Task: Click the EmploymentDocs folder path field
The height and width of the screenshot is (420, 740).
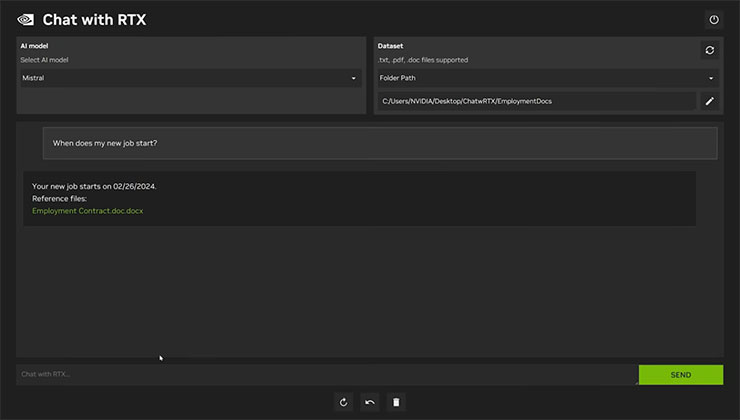Action: [537, 101]
